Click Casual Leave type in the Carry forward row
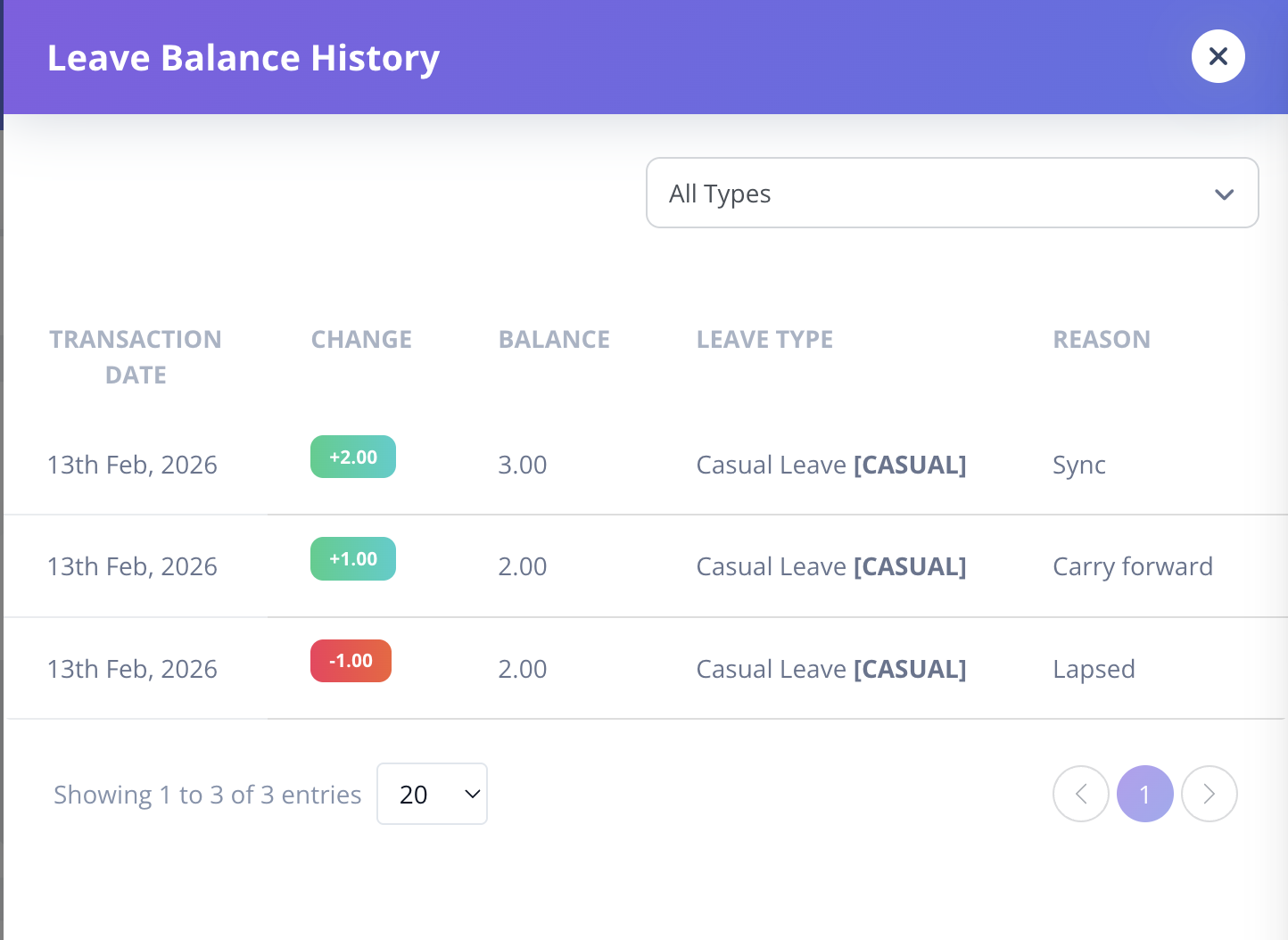The height and width of the screenshot is (940, 1288). pos(831,566)
